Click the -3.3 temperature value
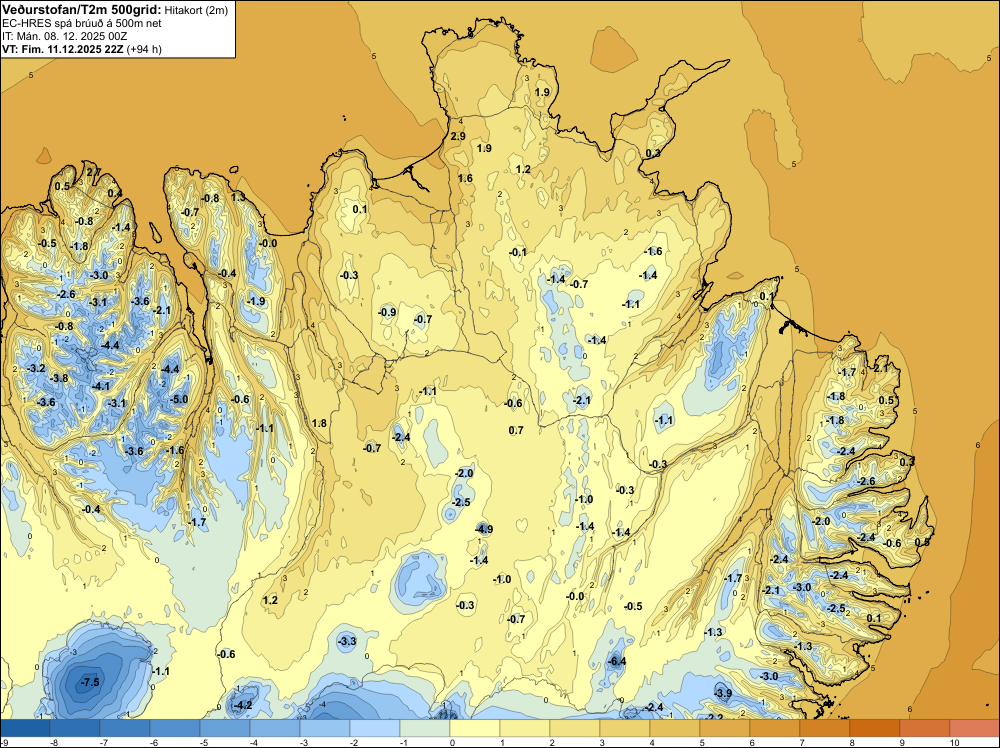Image resolution: width=1000 pixels, height=748 pixels. click(347, 642)
